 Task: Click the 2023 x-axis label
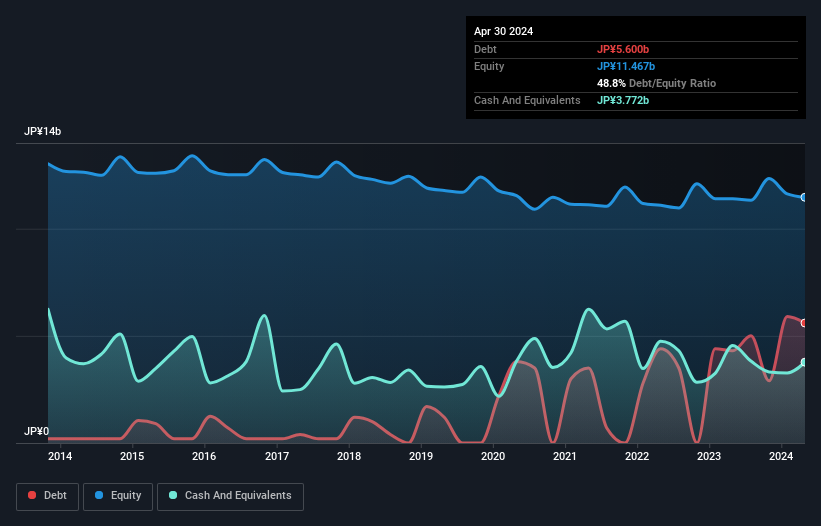(708, 456)
